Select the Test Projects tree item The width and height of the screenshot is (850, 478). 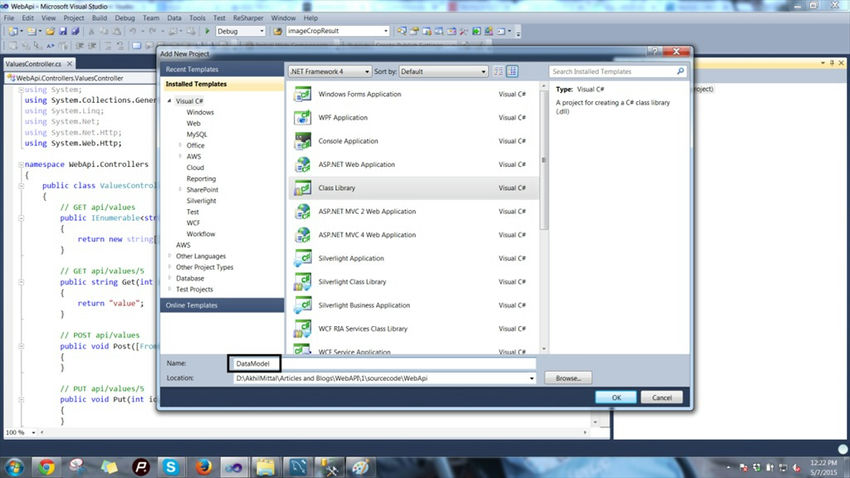click(194, 289)
